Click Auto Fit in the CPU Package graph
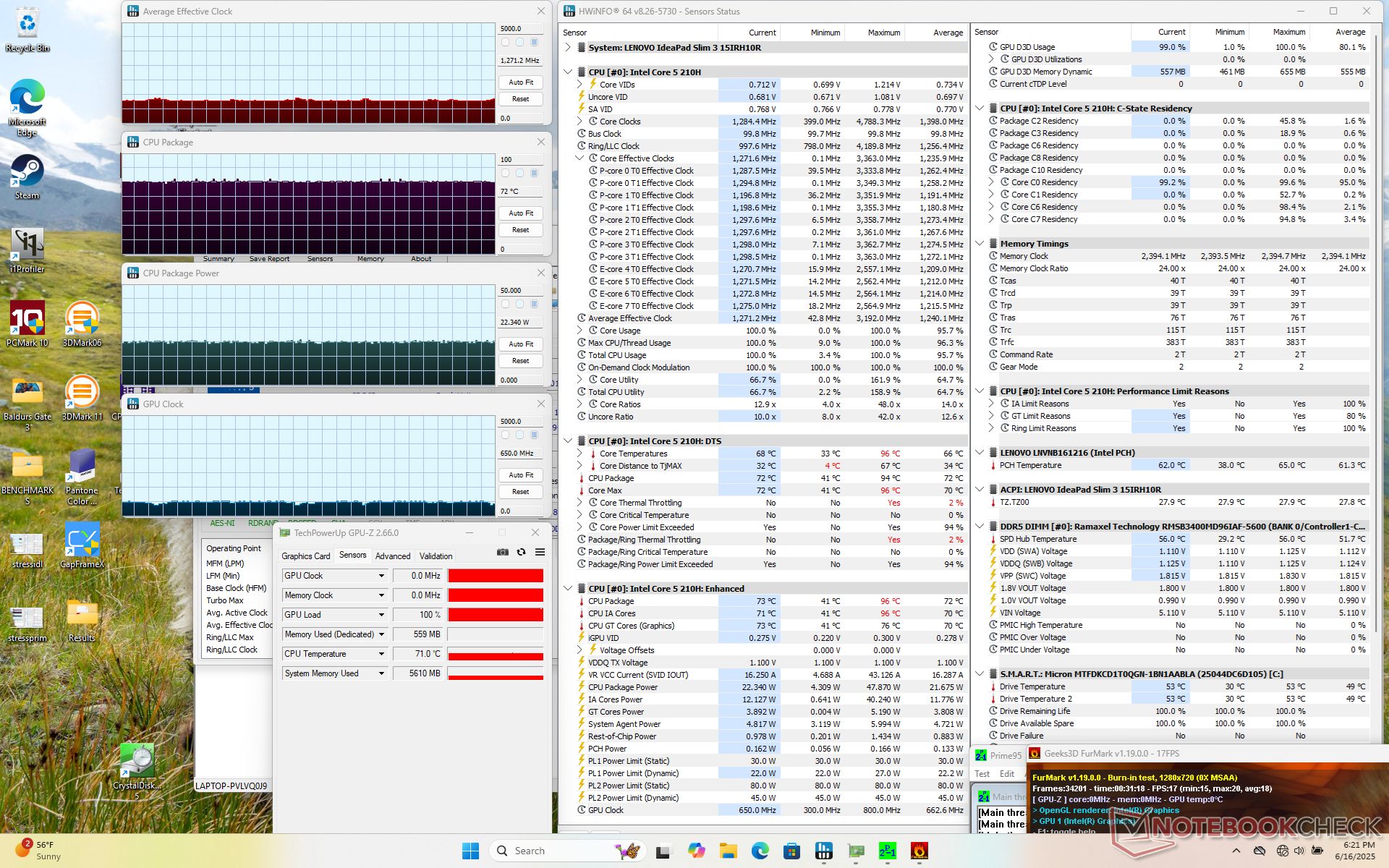The width and height of the screenshot is (1389, 868). (520, 213)
